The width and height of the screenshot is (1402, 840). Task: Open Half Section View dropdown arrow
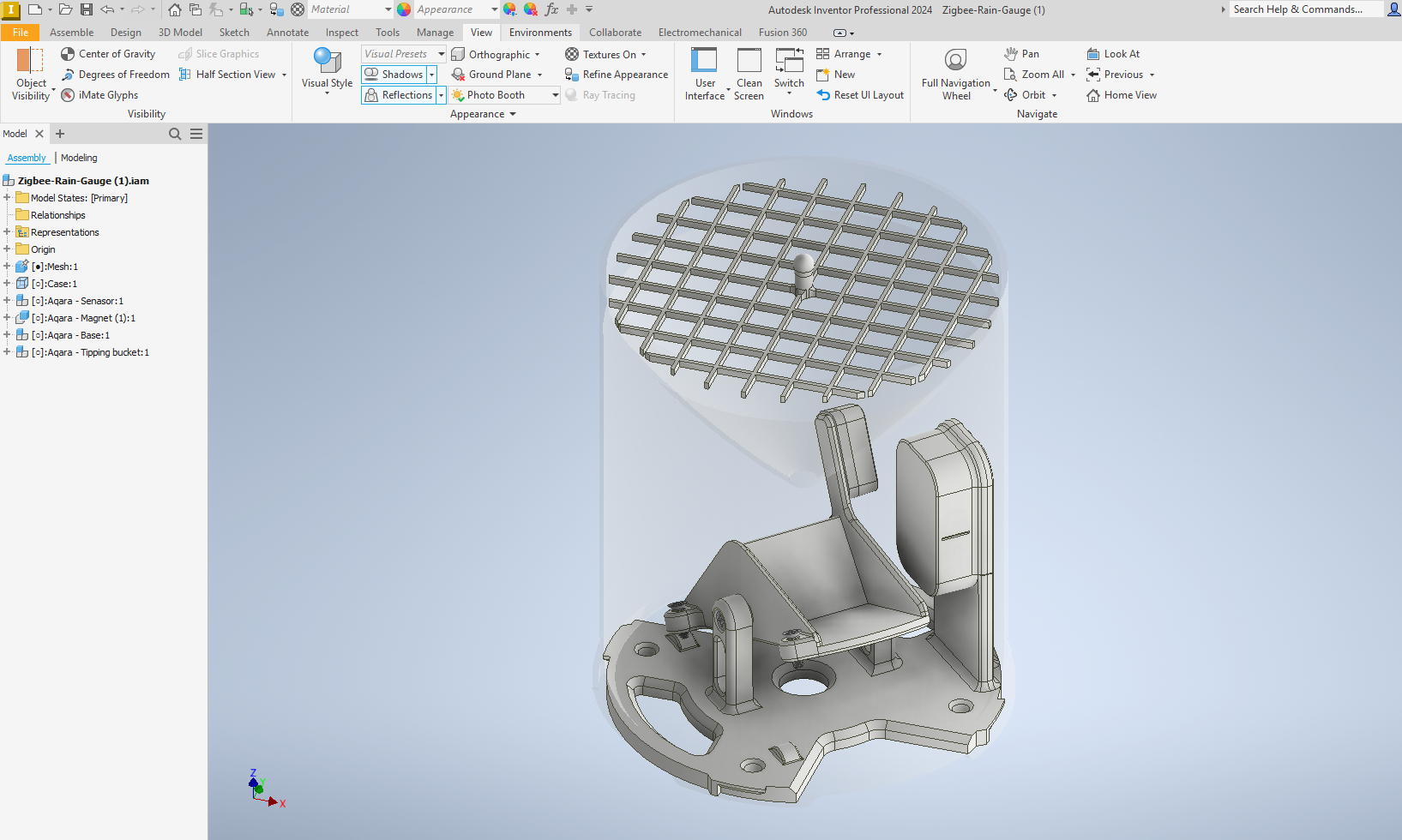pyautogui.click(x=284, y=75)
